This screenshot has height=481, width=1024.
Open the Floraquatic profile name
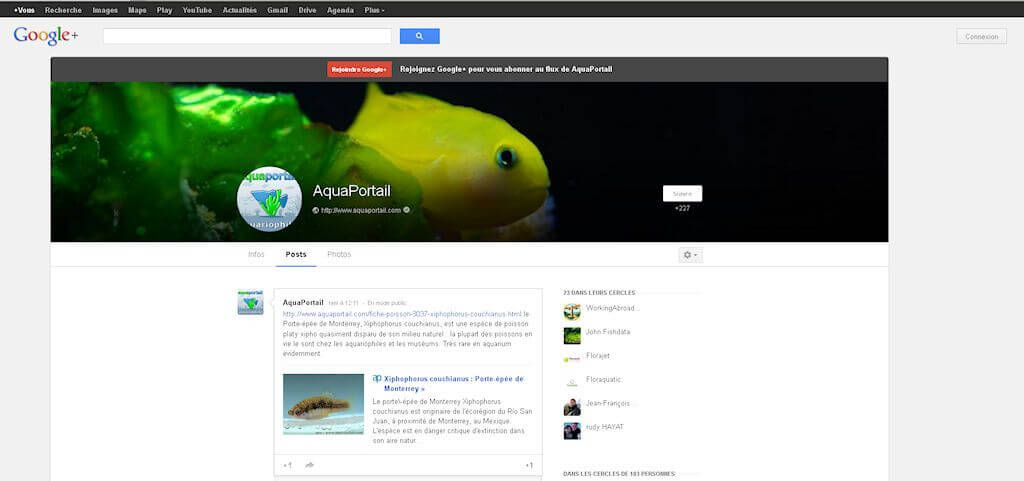(x=603, y=379)
